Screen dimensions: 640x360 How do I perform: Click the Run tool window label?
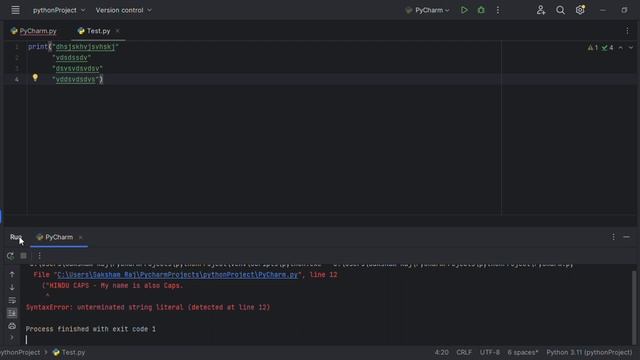(x=16, y=237)
